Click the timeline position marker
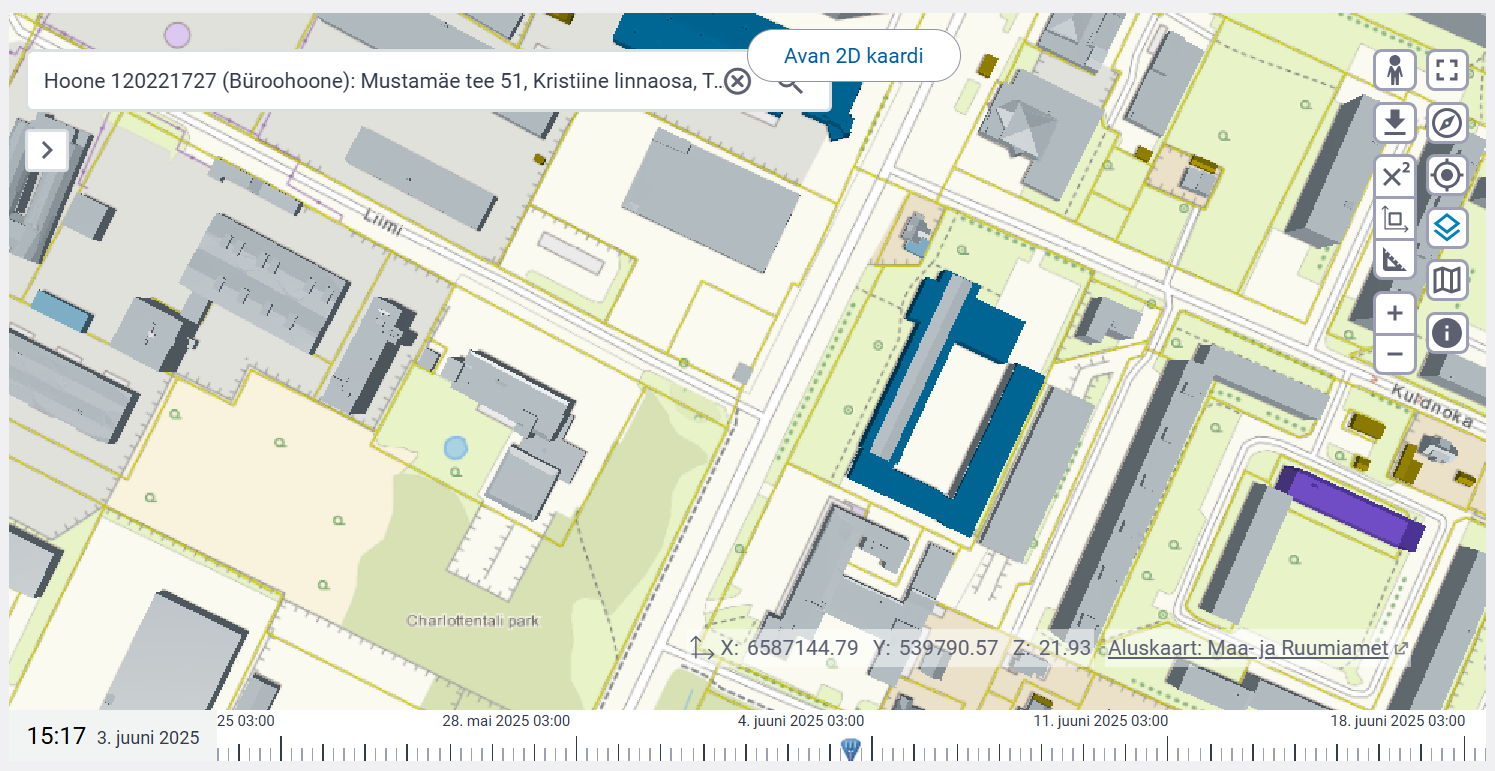The image size is (1495, 771). (x=850, y=749)
